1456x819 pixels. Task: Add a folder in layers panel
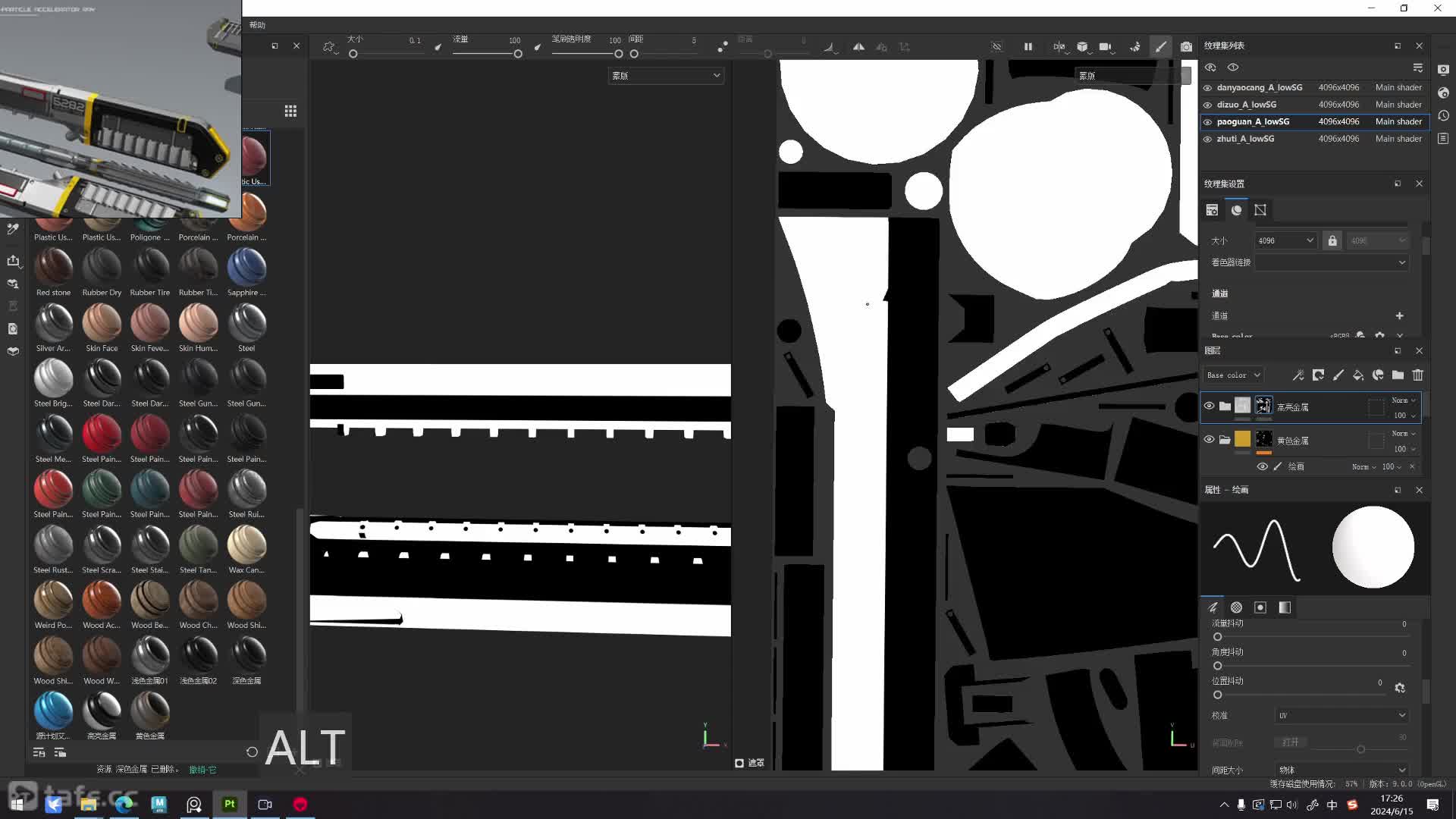(x=1398, y=375)
